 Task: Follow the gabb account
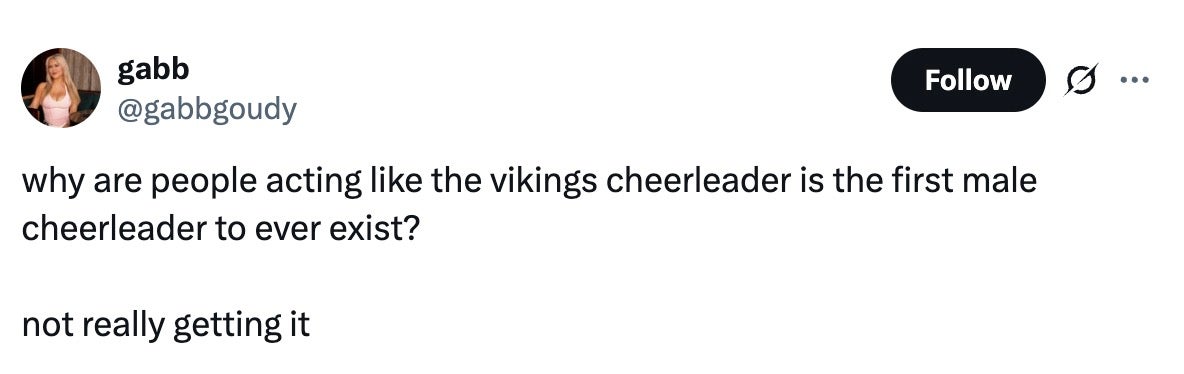click(x=967, y=80)
